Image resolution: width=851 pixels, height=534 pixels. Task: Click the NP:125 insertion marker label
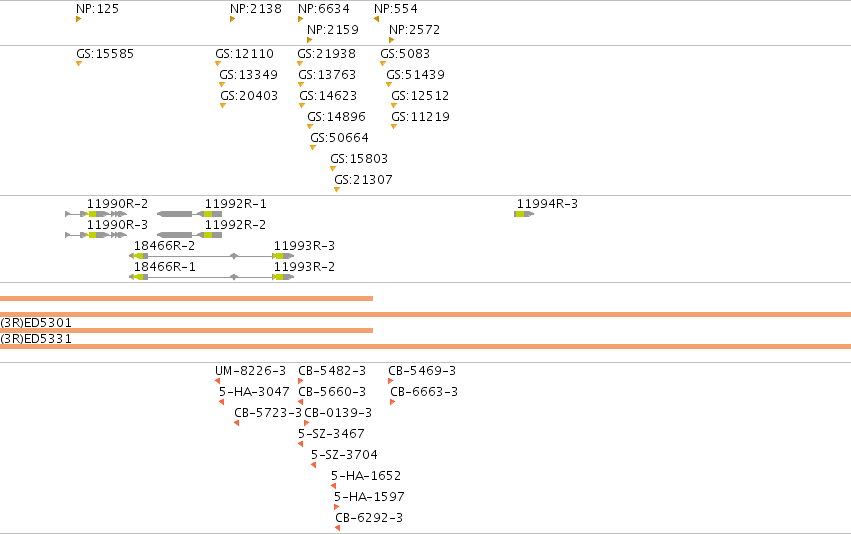pos(97,9)
